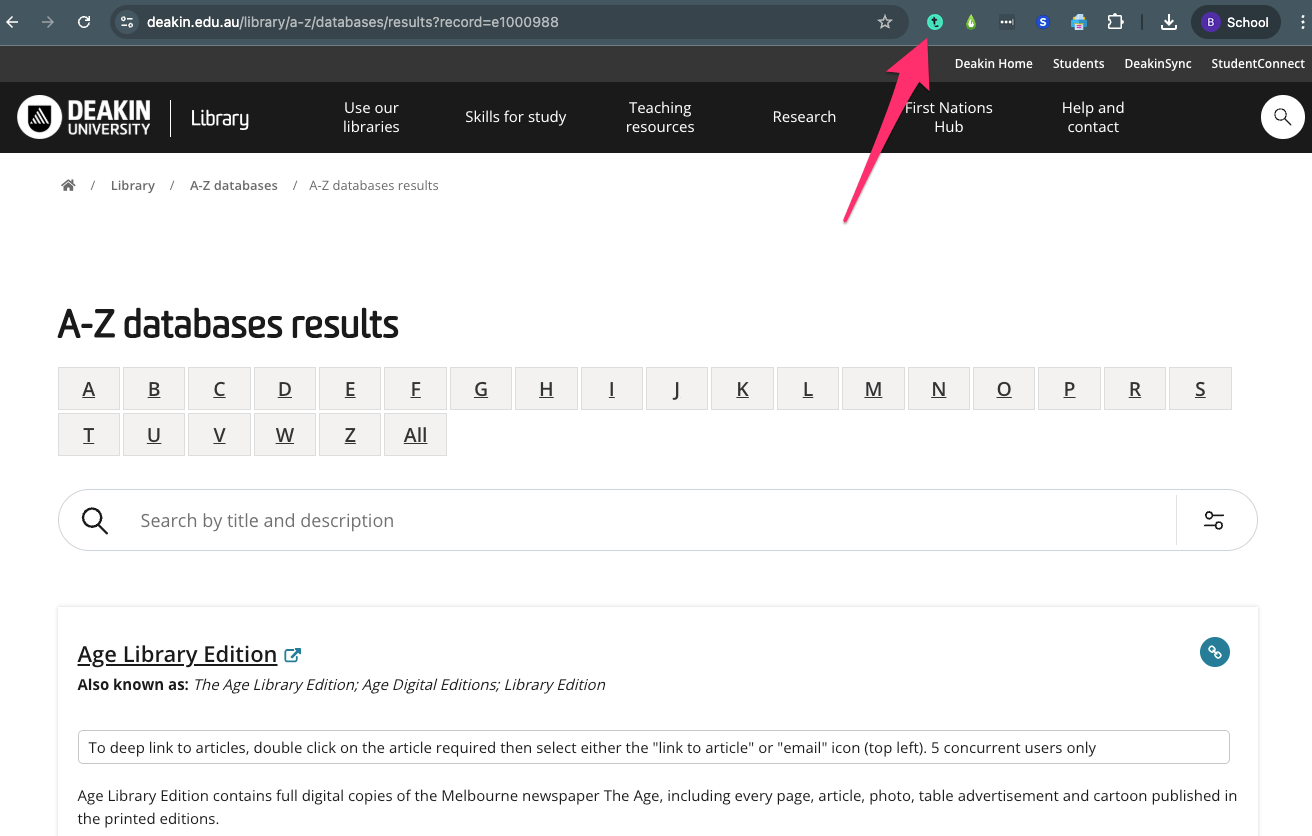This screenshot has height=836, width=1312.
Task: Click the site search magnifier icon
Action: (1282, 117)
